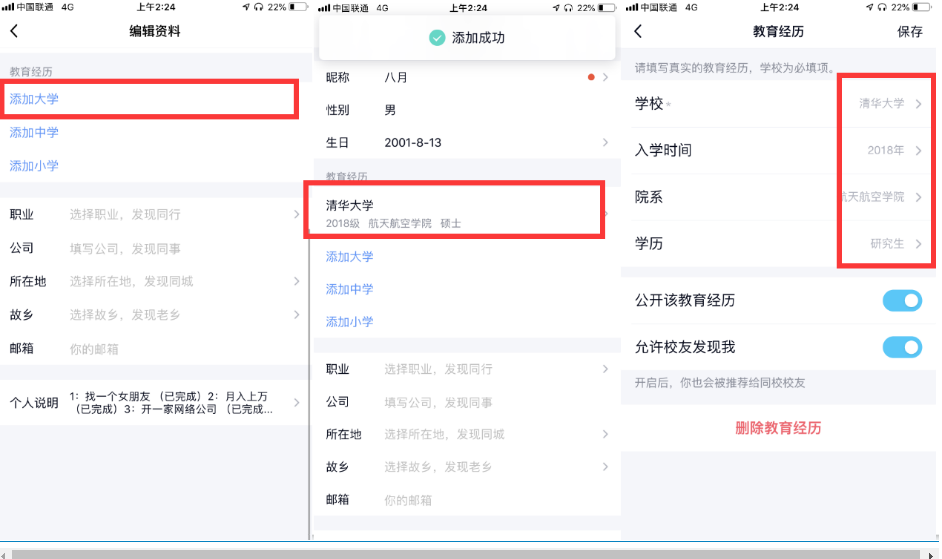Tap signal bars icon above 编辑资料 back arrow
Screen dimensions: 942x559
click(7, 7)
